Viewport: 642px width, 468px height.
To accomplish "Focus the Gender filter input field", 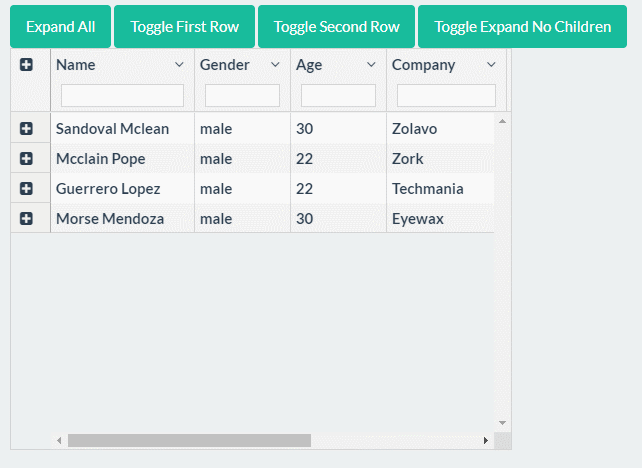I will tap(242, 96).
